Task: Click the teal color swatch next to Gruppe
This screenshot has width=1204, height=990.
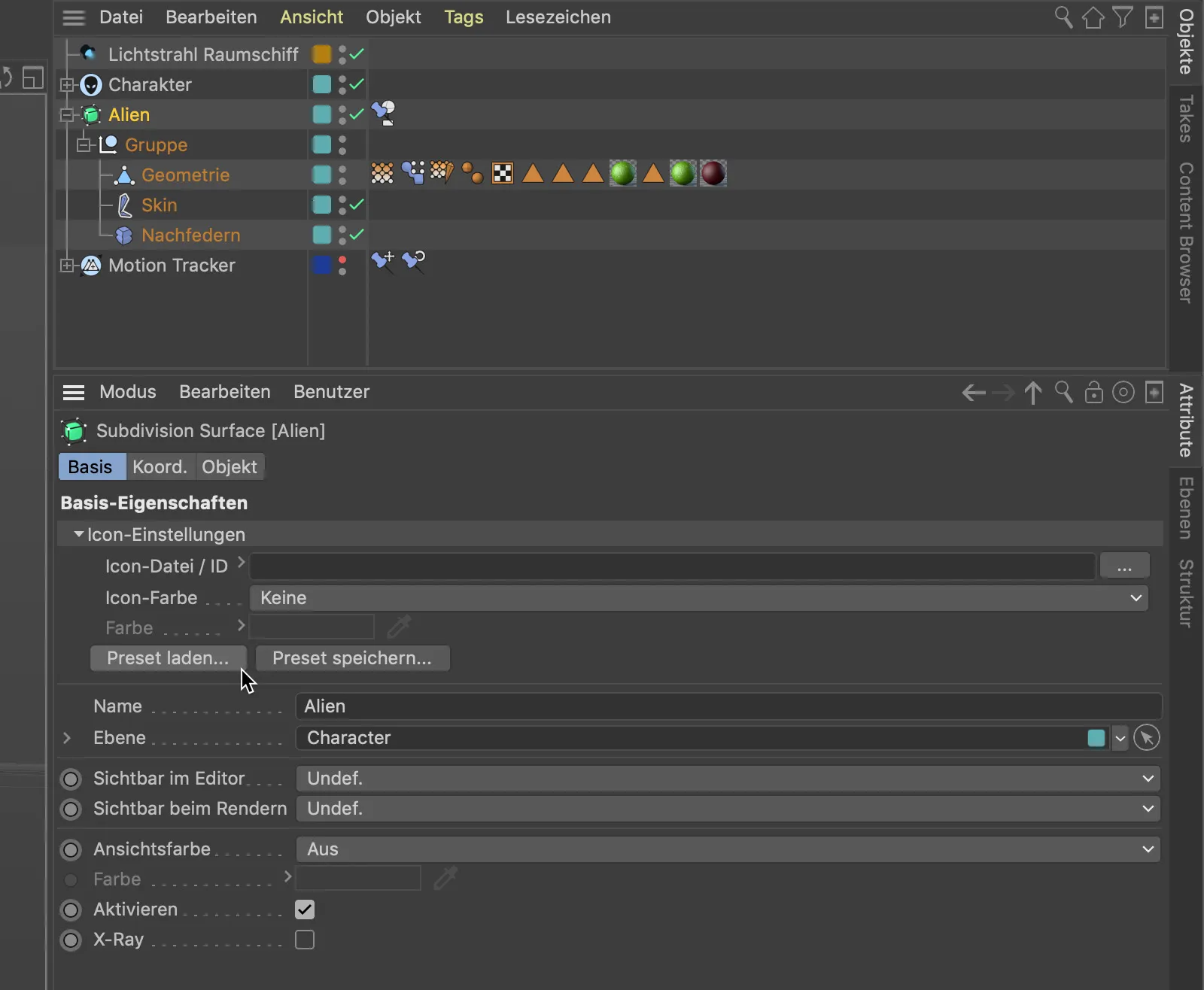Action: (x=322, y=144)
